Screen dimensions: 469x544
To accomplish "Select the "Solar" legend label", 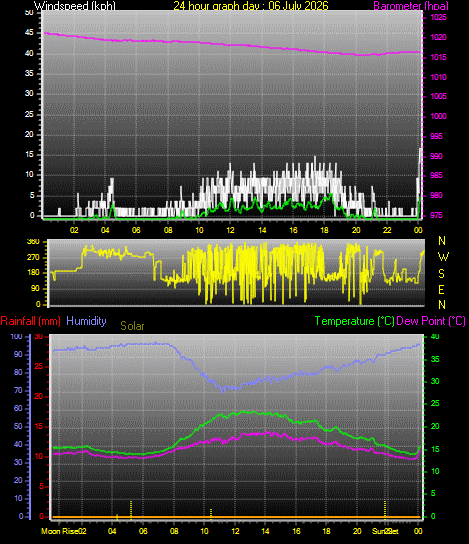I will (132, 326).
